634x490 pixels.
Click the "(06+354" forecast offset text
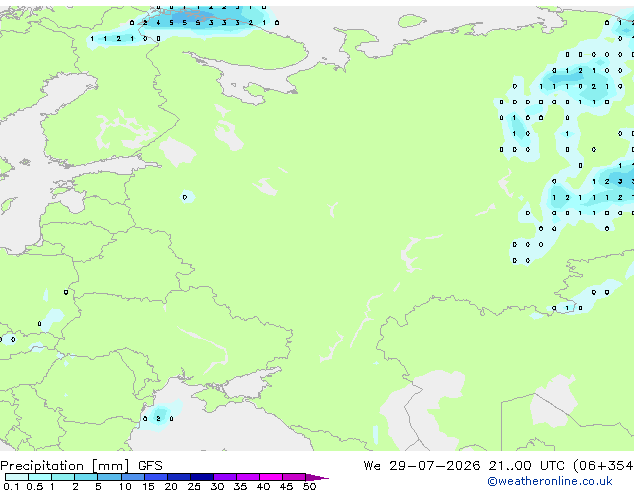pyautogui.click(x=603, y=466)
